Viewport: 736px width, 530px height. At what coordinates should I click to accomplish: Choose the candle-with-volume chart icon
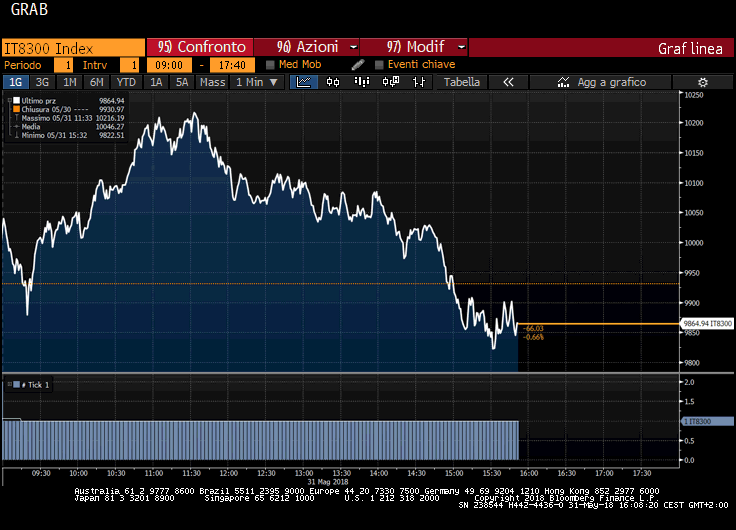coord(391,82)
